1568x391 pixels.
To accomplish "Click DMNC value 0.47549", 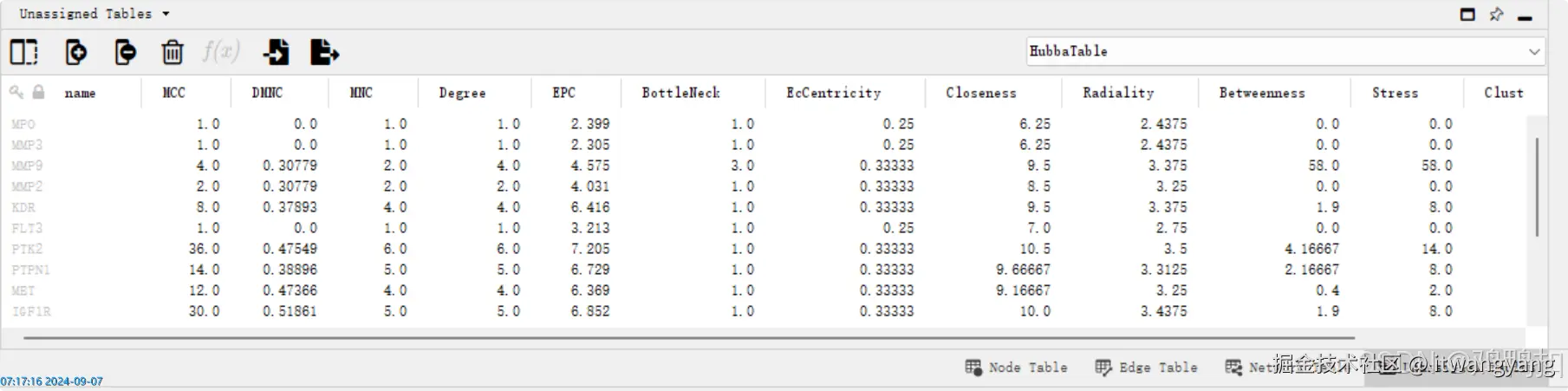I will tap(290, 249).
